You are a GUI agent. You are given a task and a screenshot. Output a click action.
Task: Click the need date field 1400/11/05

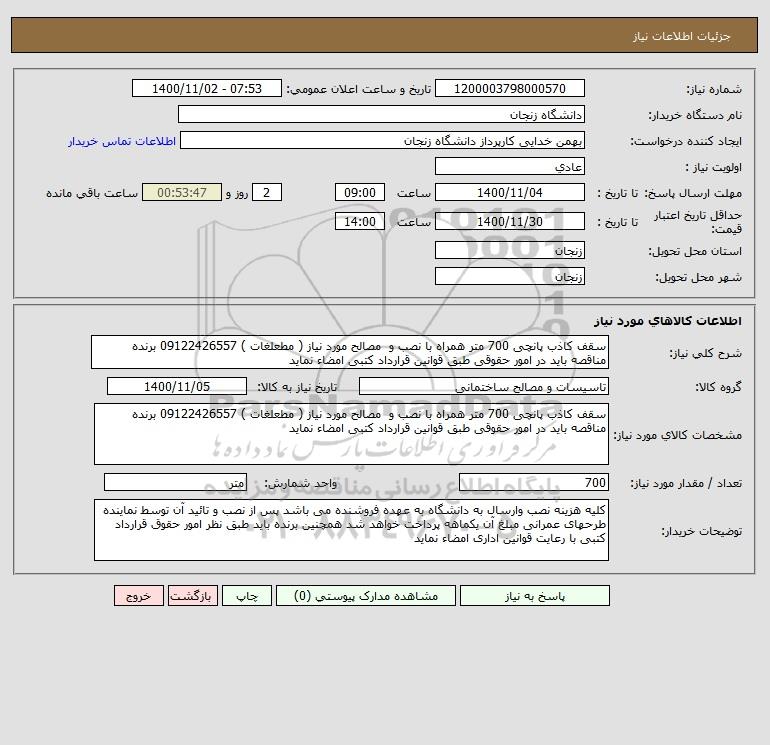pyautogui.click(x=177, y=386)
